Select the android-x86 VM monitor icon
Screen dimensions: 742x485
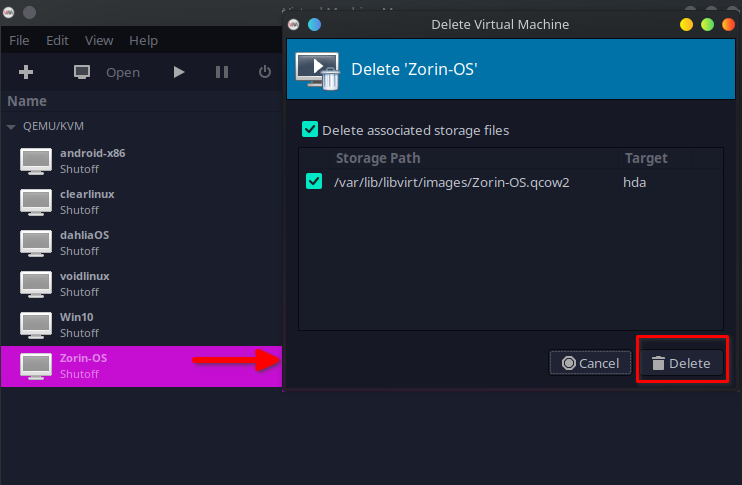pyautogui.click(x=36, y=161)
